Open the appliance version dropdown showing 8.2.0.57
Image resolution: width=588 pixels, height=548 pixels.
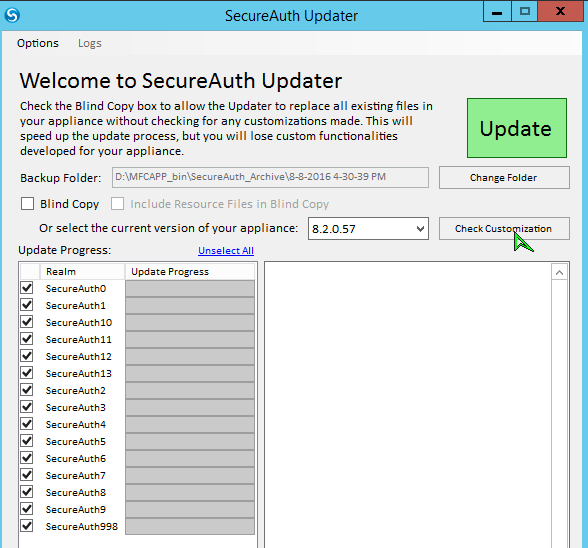click(x=368, y=228)
